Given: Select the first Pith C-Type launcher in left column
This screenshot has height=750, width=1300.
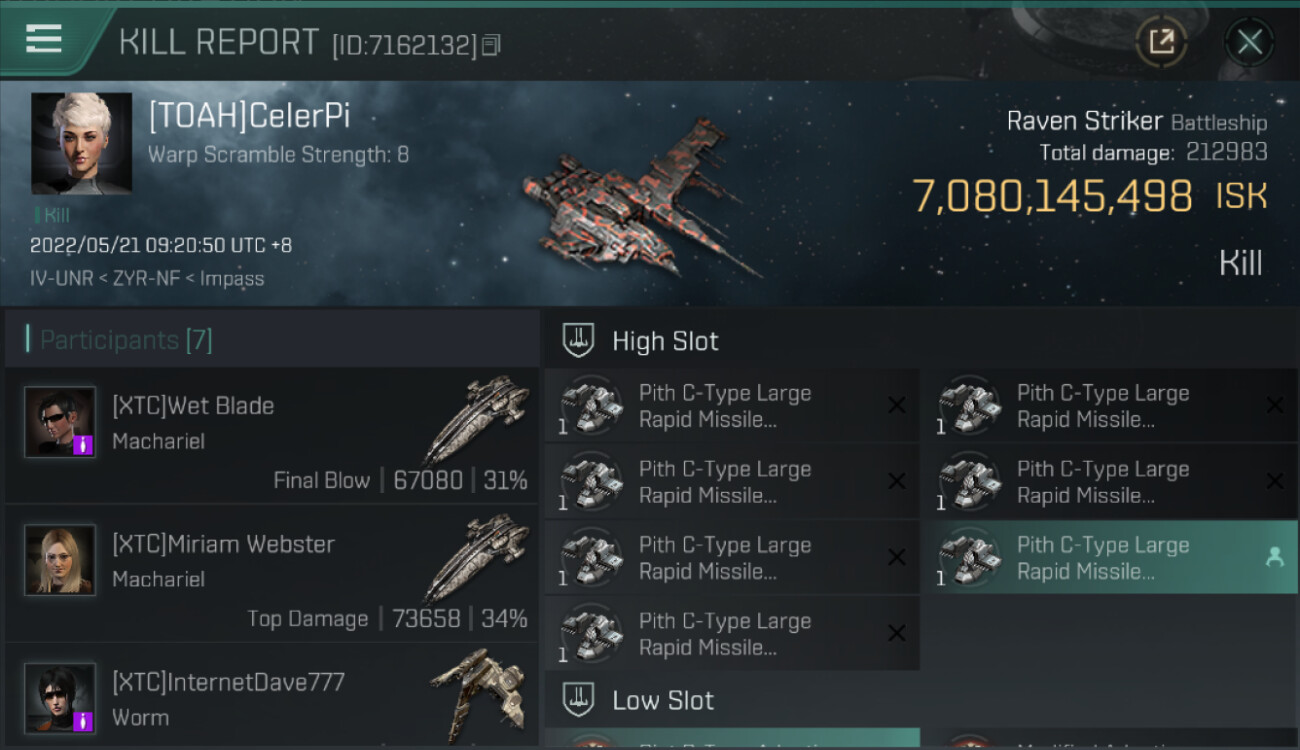Looking at the screenshot, I should (732, 406).
